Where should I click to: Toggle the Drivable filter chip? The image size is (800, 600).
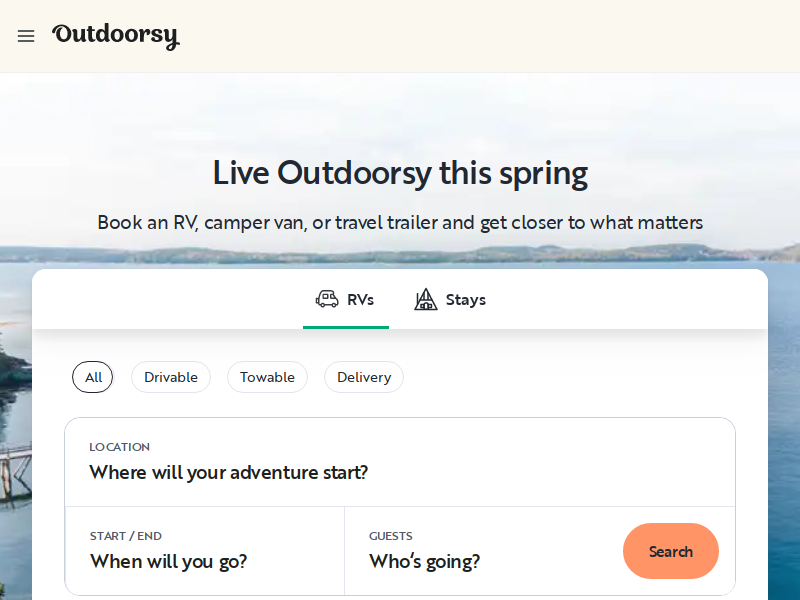click(171, 377)
